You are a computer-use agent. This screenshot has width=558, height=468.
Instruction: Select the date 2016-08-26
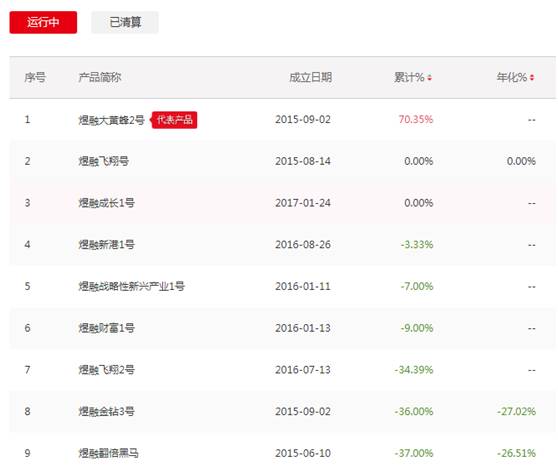click(x=303, y=245)
